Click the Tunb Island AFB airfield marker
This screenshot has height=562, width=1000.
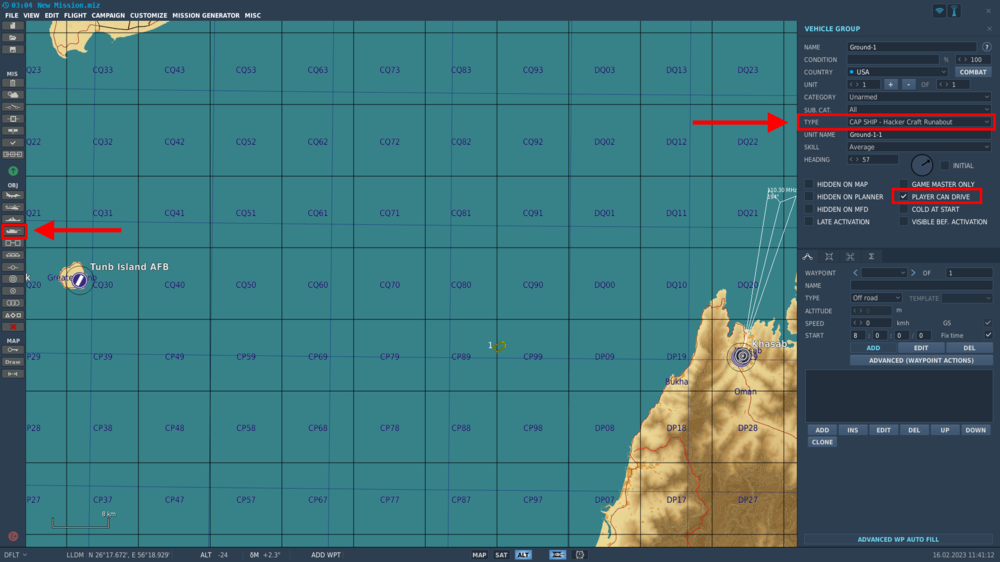coord(79,280)
